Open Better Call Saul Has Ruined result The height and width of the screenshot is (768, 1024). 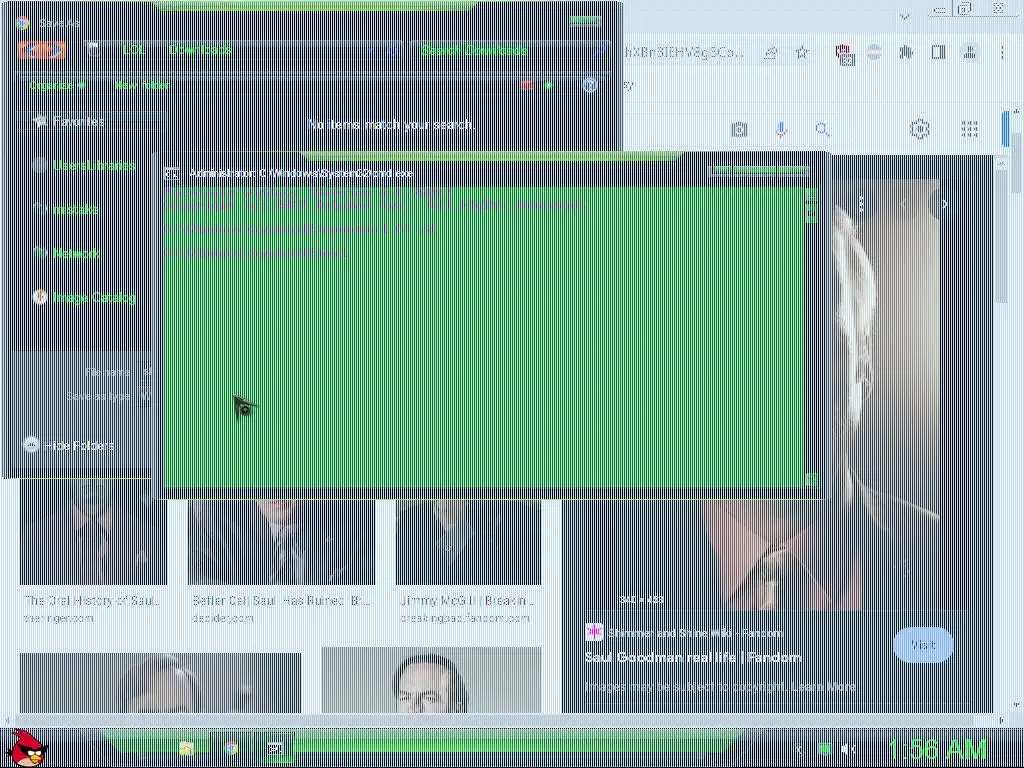(281, 601)
